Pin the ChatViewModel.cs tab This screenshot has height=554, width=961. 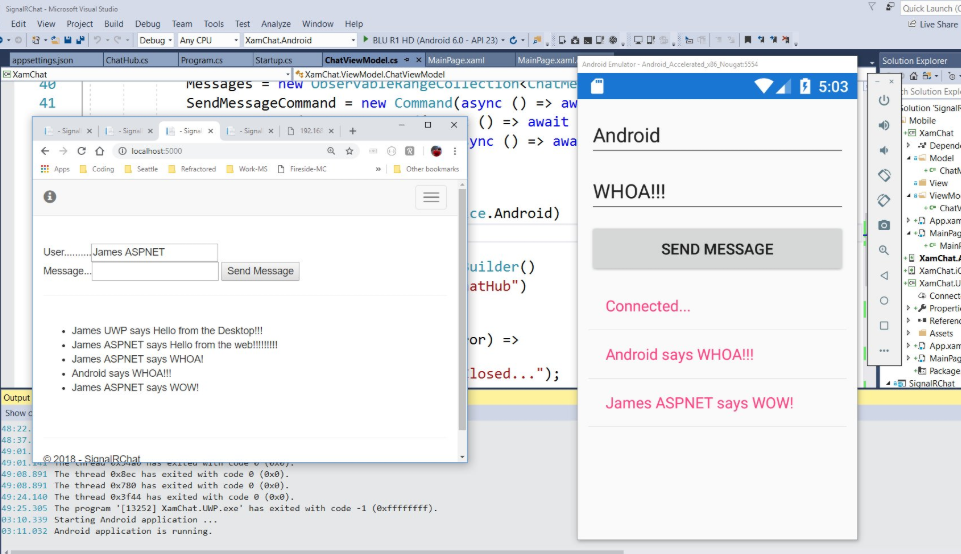(407, 60)
